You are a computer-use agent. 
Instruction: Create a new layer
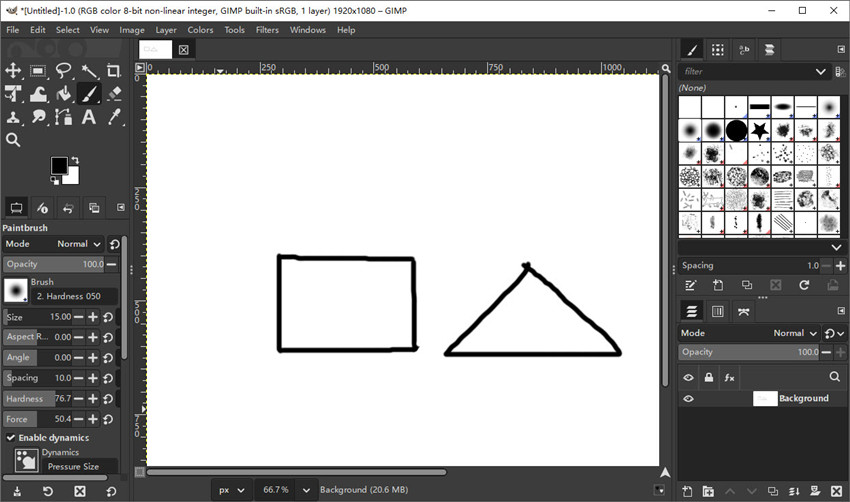[x=687, y=491]
